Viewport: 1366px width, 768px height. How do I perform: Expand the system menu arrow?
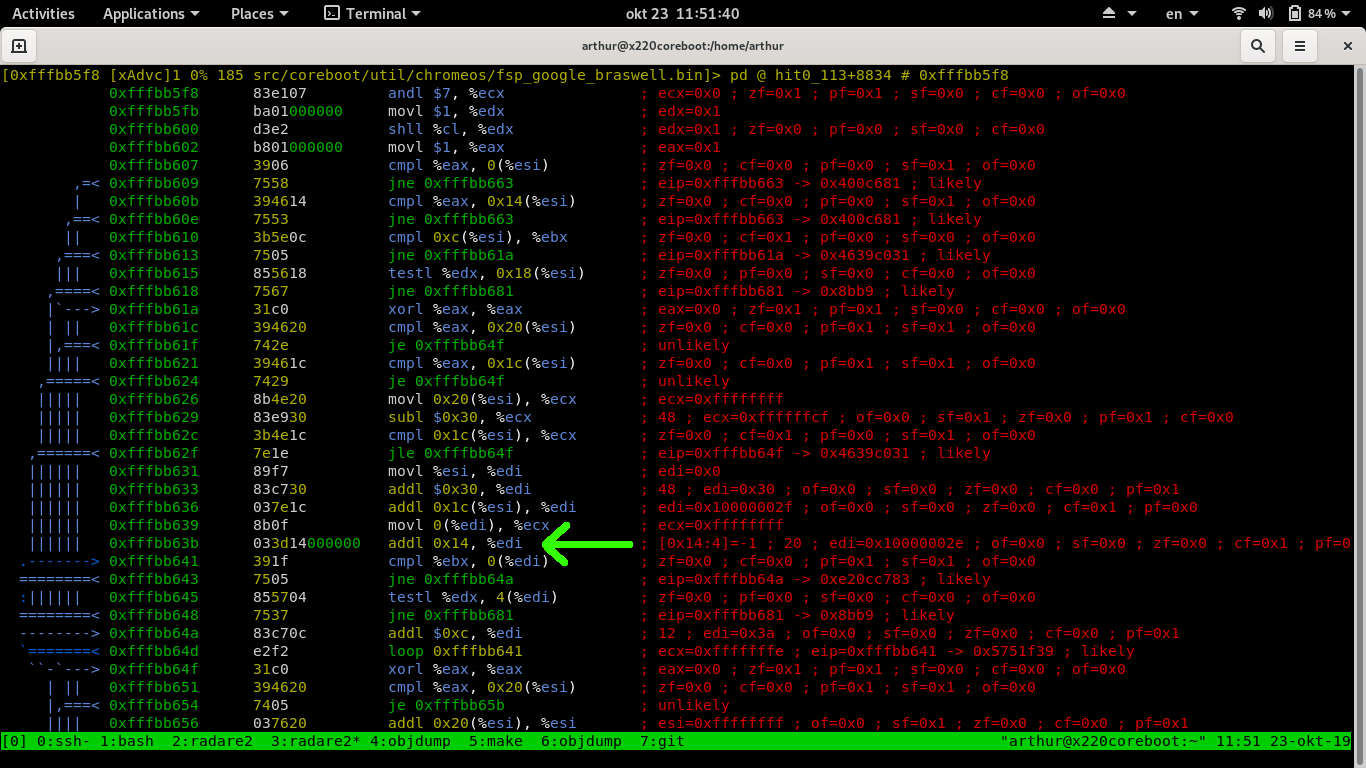pos(1348,14)
